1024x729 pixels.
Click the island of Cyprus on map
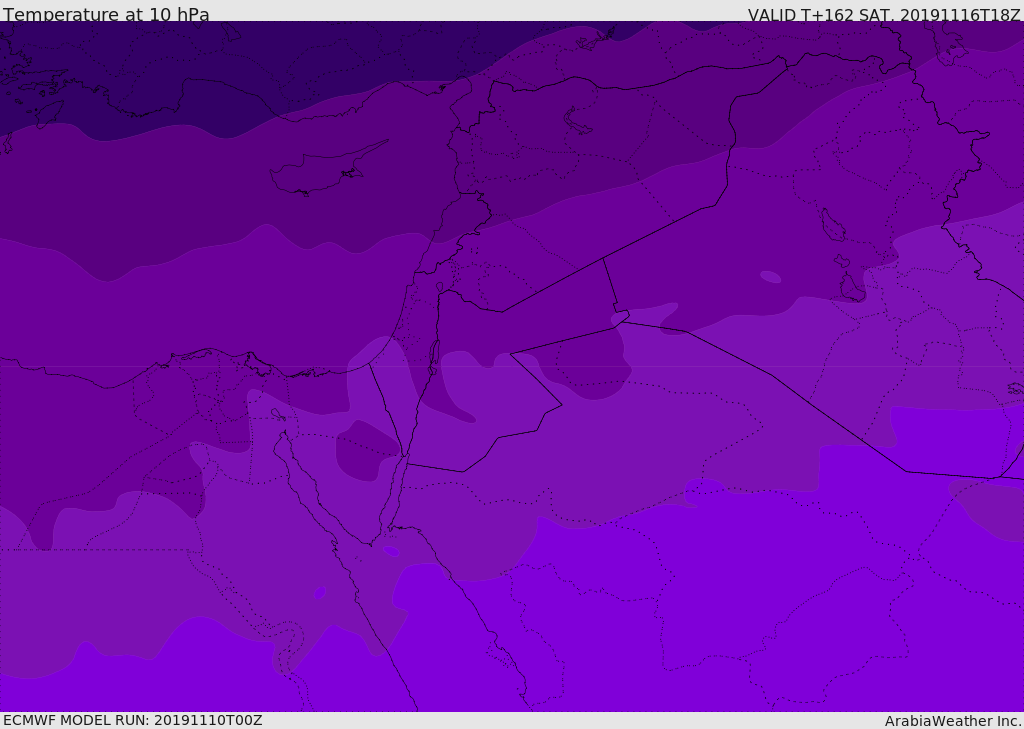(x=327, y=170)
